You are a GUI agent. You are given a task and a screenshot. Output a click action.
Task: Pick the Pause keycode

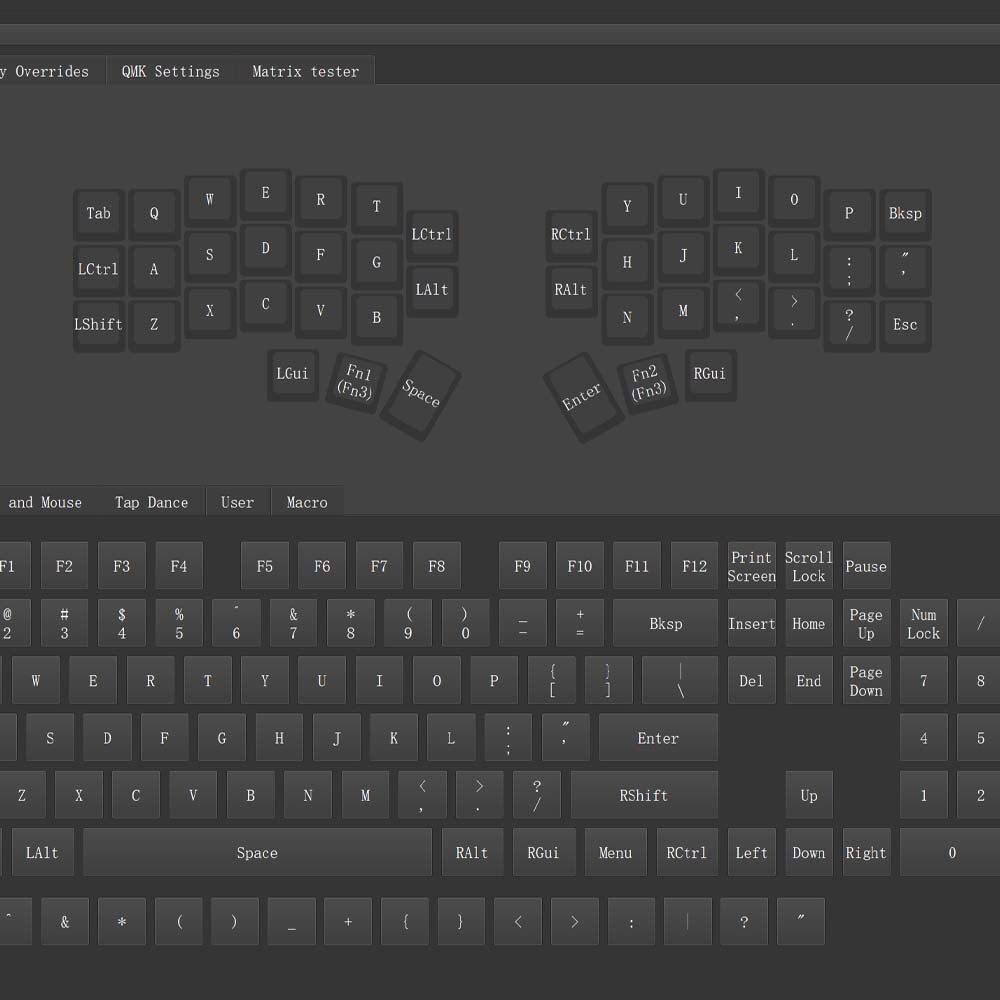(866, 566)
